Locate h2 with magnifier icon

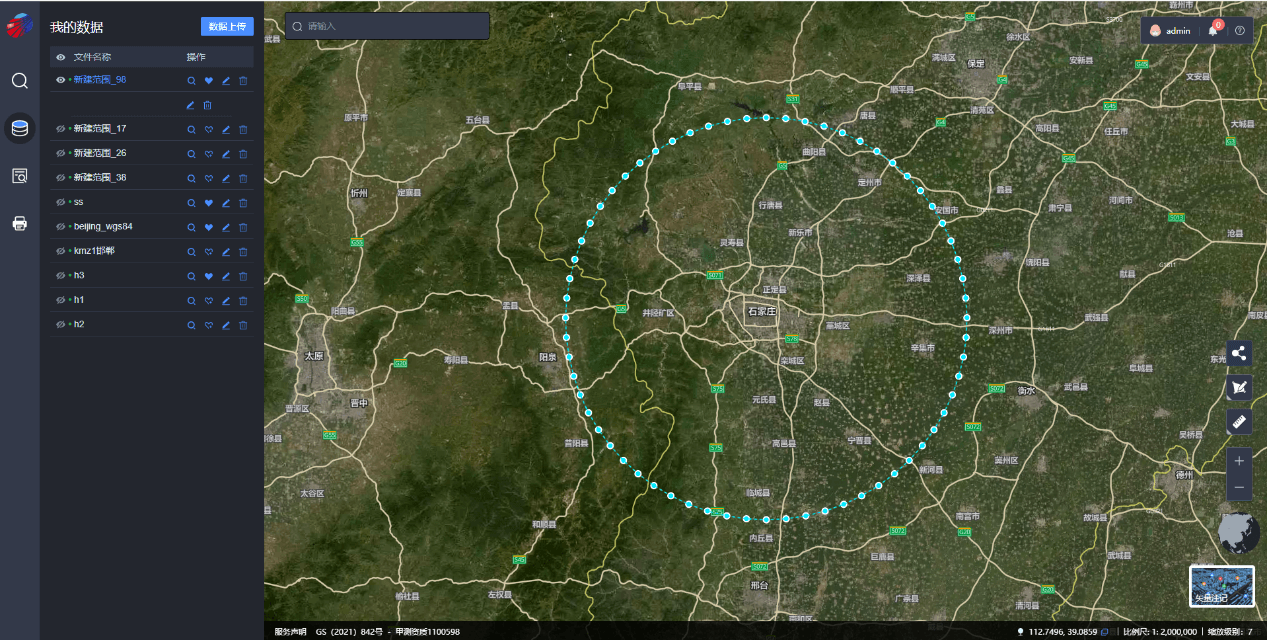click(x=191, y=325)
